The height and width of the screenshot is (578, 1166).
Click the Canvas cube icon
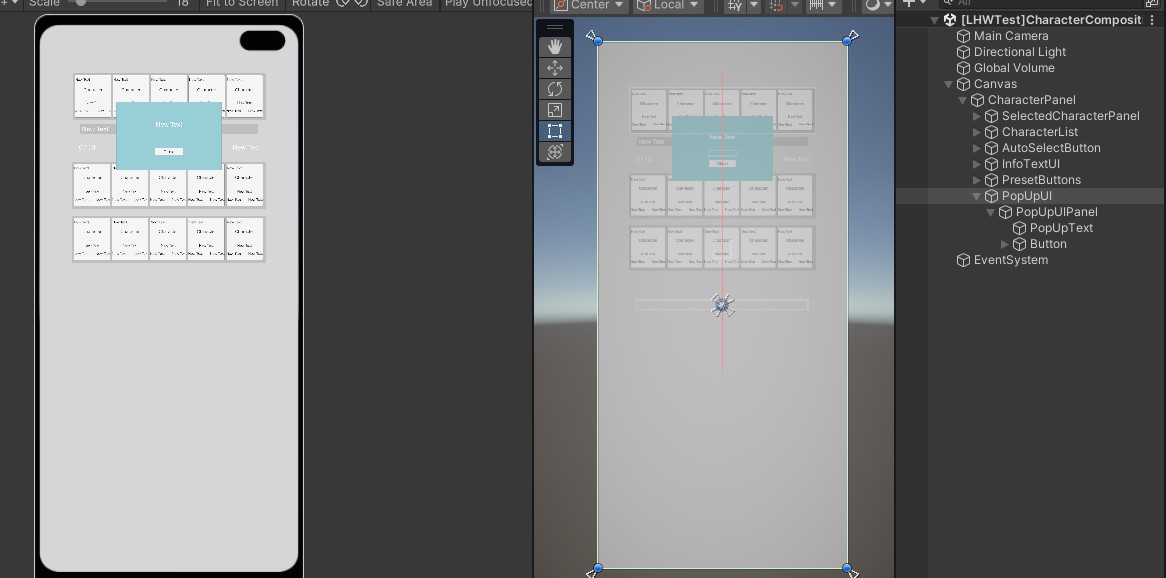[x=963, y=84]
